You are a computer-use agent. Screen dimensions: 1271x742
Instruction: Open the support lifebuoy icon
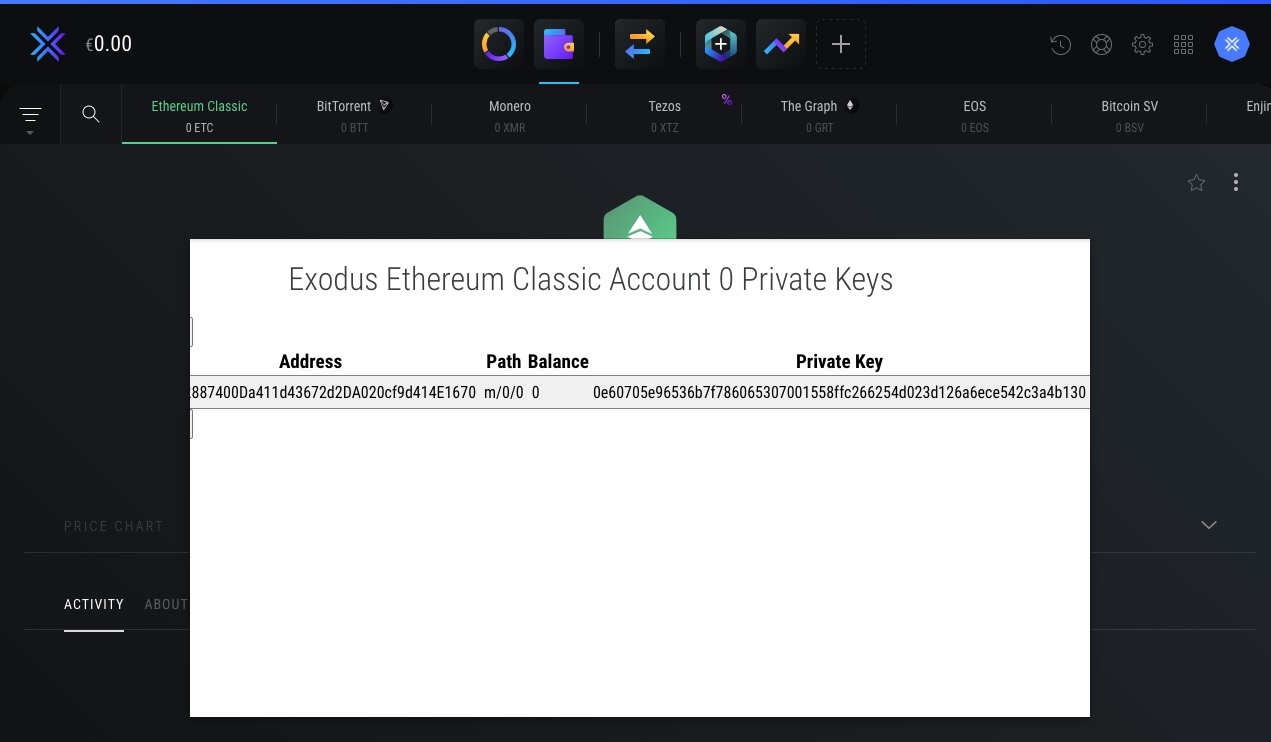1101,44
